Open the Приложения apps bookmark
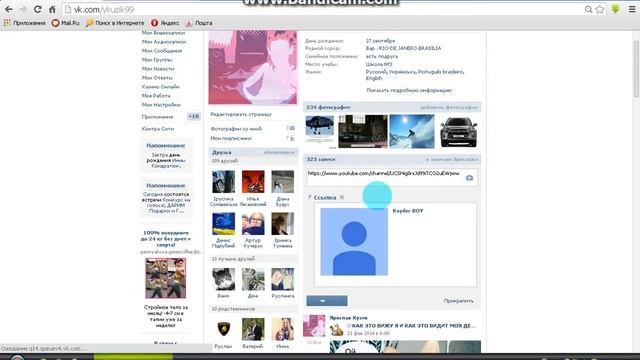 click(x=24, y=23)
